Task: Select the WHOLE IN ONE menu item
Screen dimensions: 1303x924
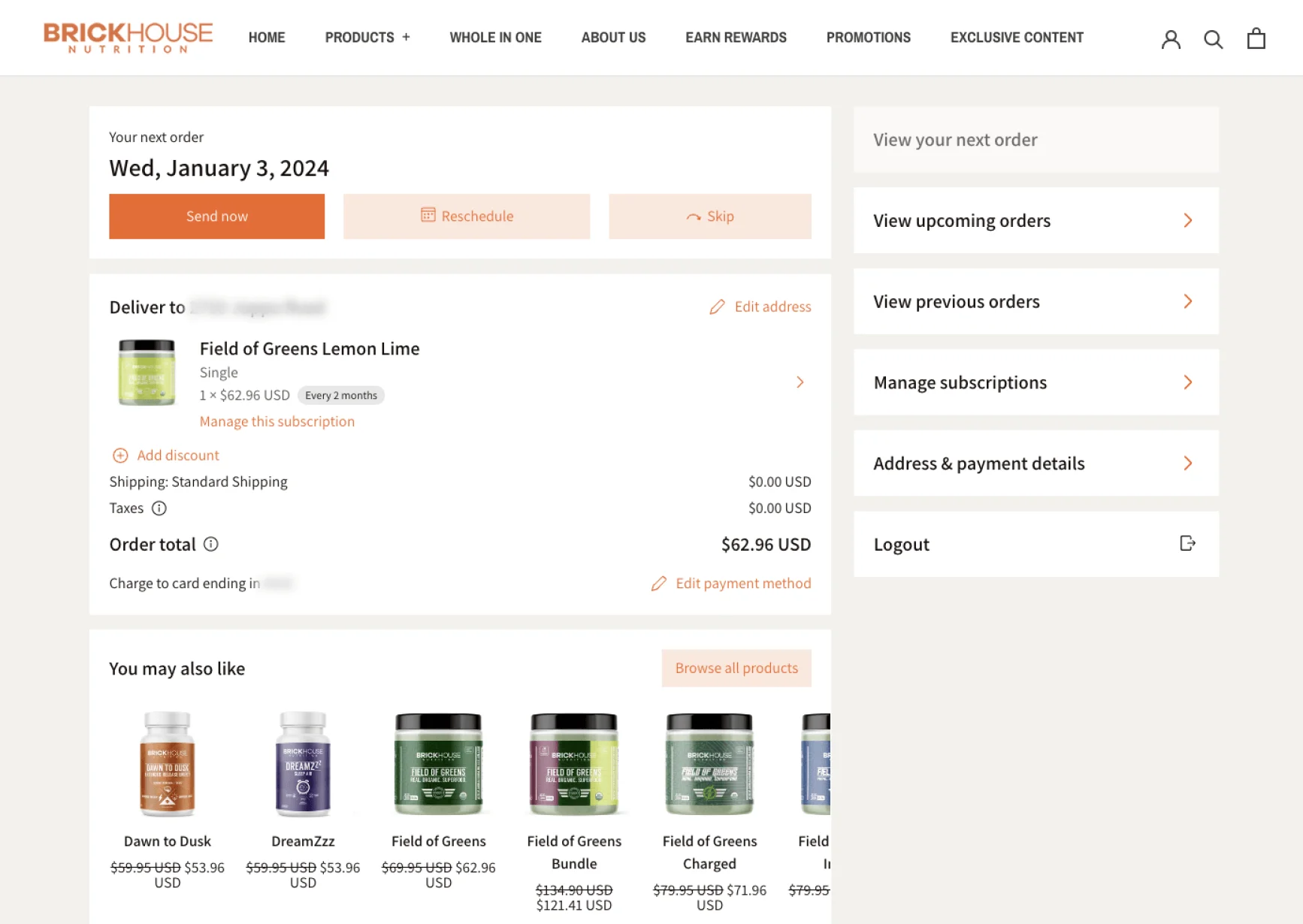Action: click(x=495, y=38)
